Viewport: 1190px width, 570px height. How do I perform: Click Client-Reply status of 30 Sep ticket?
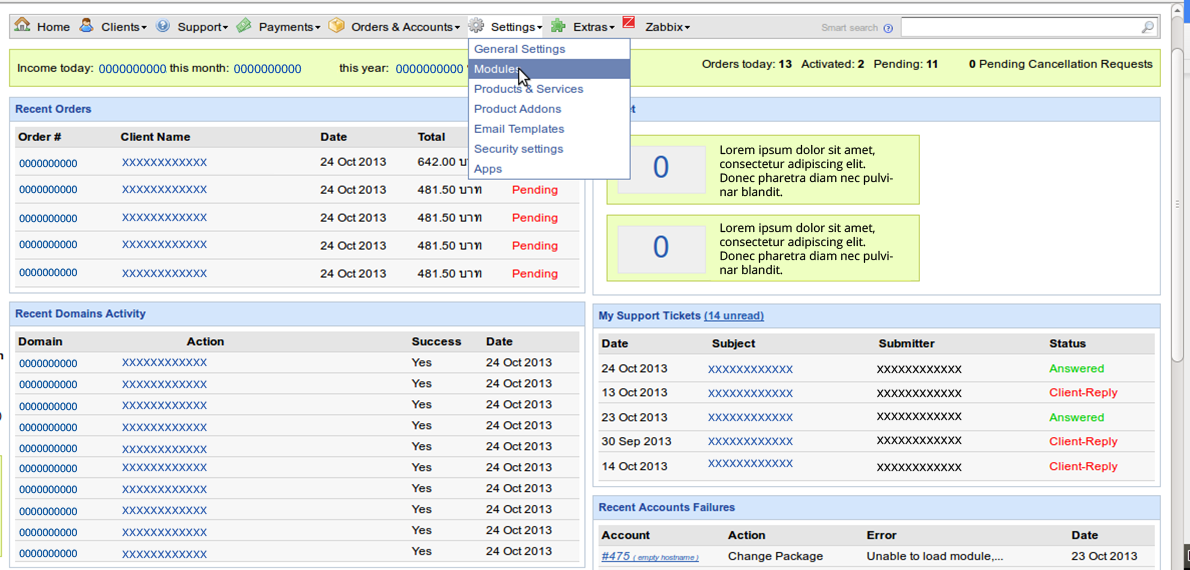[x=1084, y=442]
